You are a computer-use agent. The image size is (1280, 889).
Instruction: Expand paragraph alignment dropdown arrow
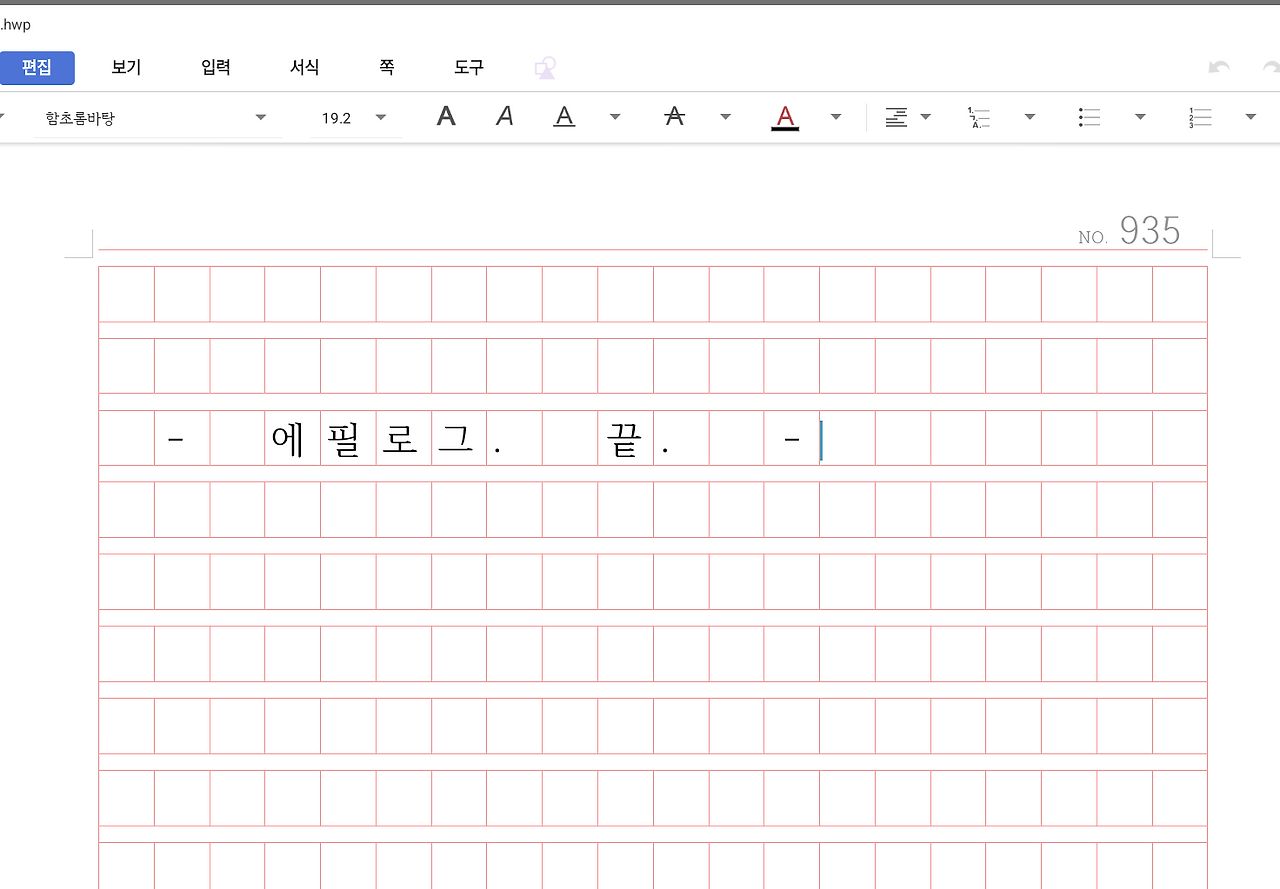926,117
